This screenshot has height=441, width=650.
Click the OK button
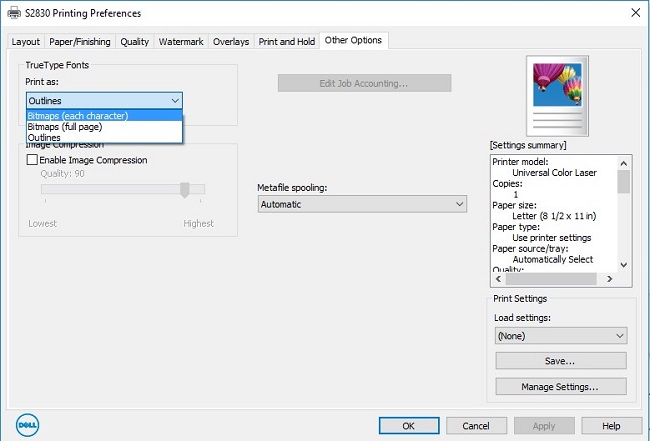click(x=409, y=426)
